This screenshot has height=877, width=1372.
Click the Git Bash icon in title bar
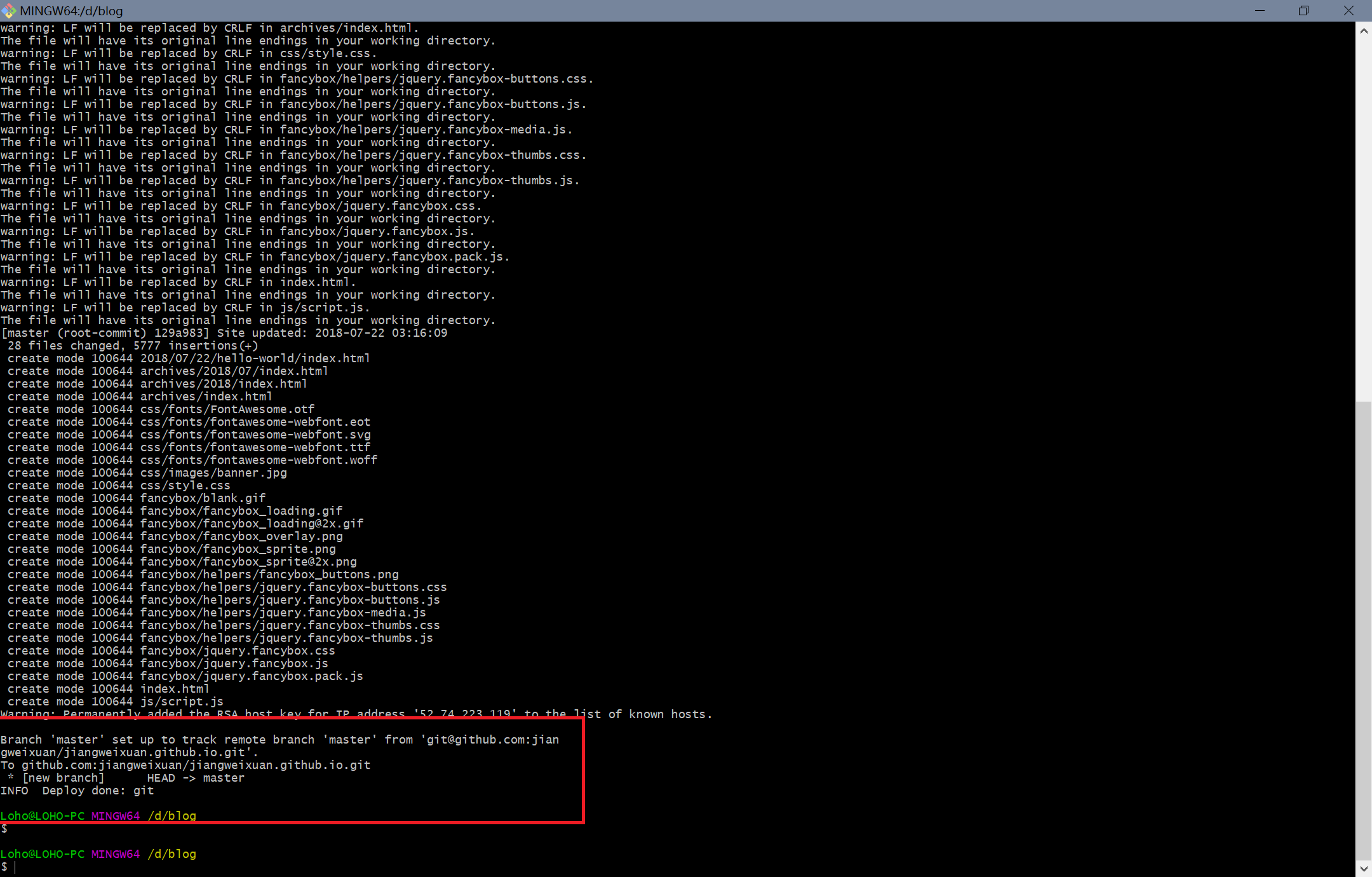coord(9,10)
